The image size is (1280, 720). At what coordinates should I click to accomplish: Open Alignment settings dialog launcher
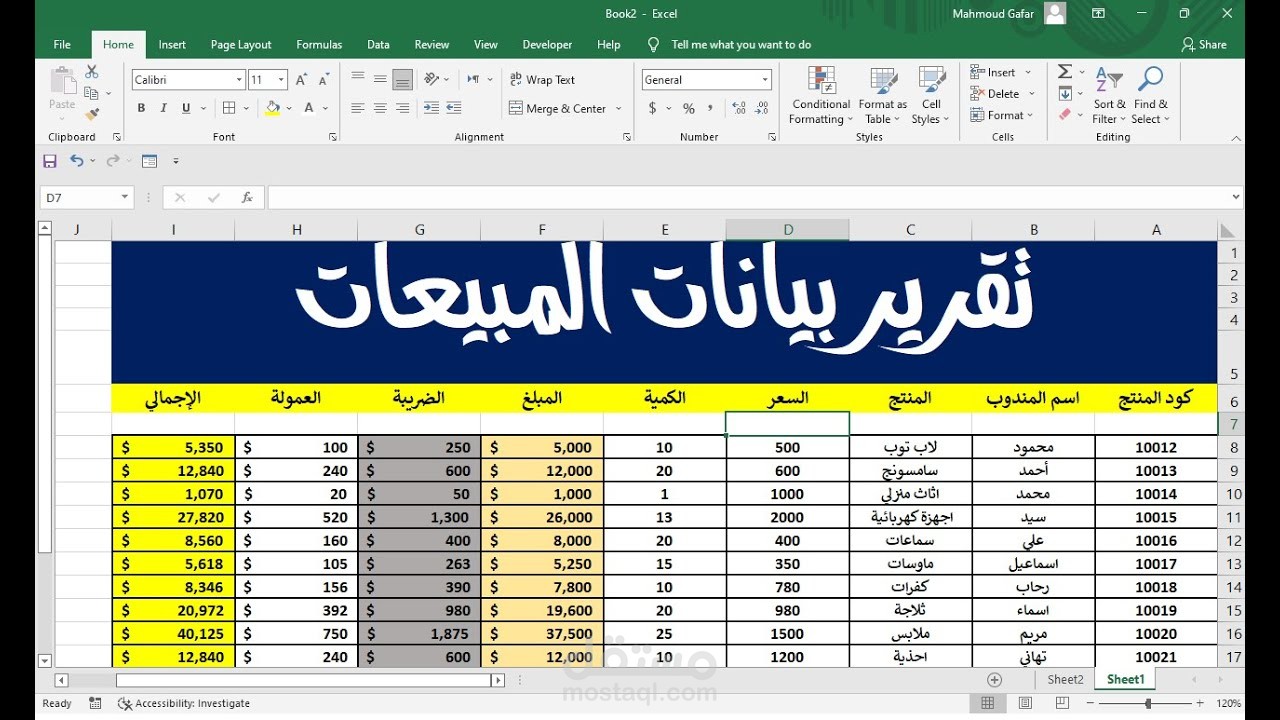[627, 137]
